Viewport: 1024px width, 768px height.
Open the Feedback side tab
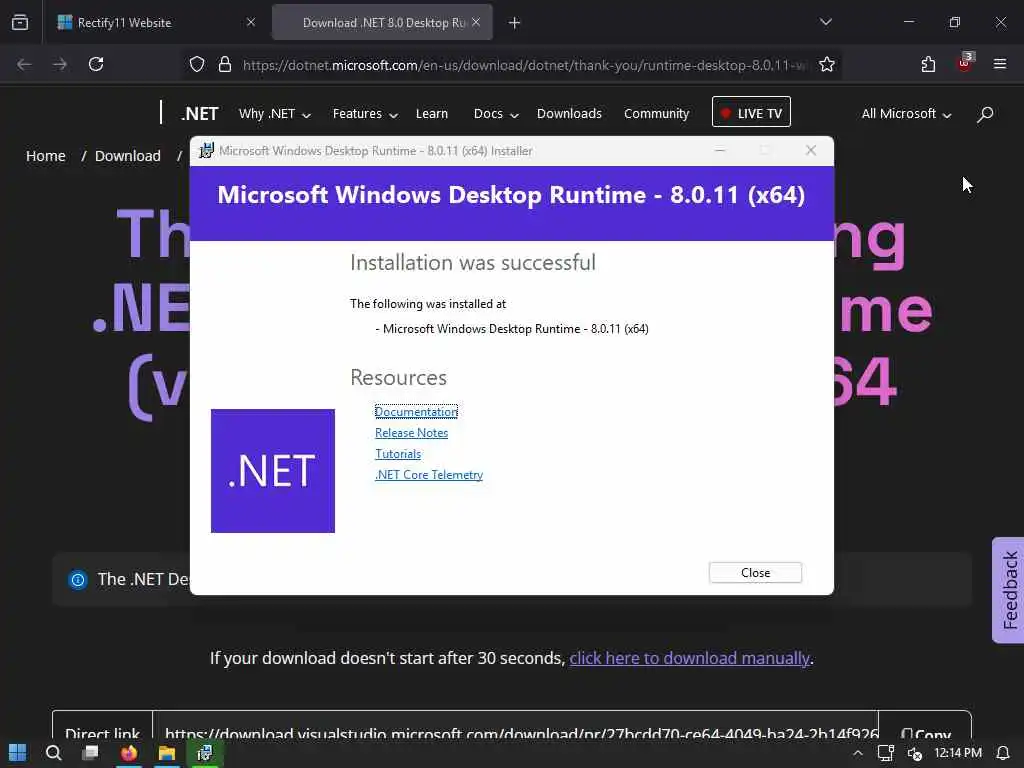[x=1008, y=590]
